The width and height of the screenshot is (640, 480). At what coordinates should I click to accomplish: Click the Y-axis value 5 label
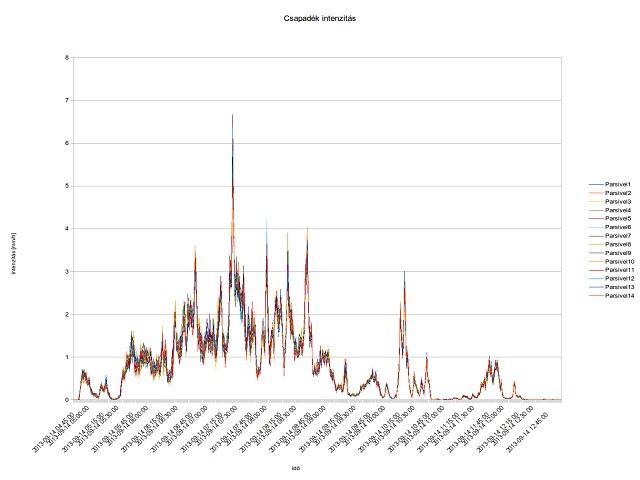pos(66,186)
